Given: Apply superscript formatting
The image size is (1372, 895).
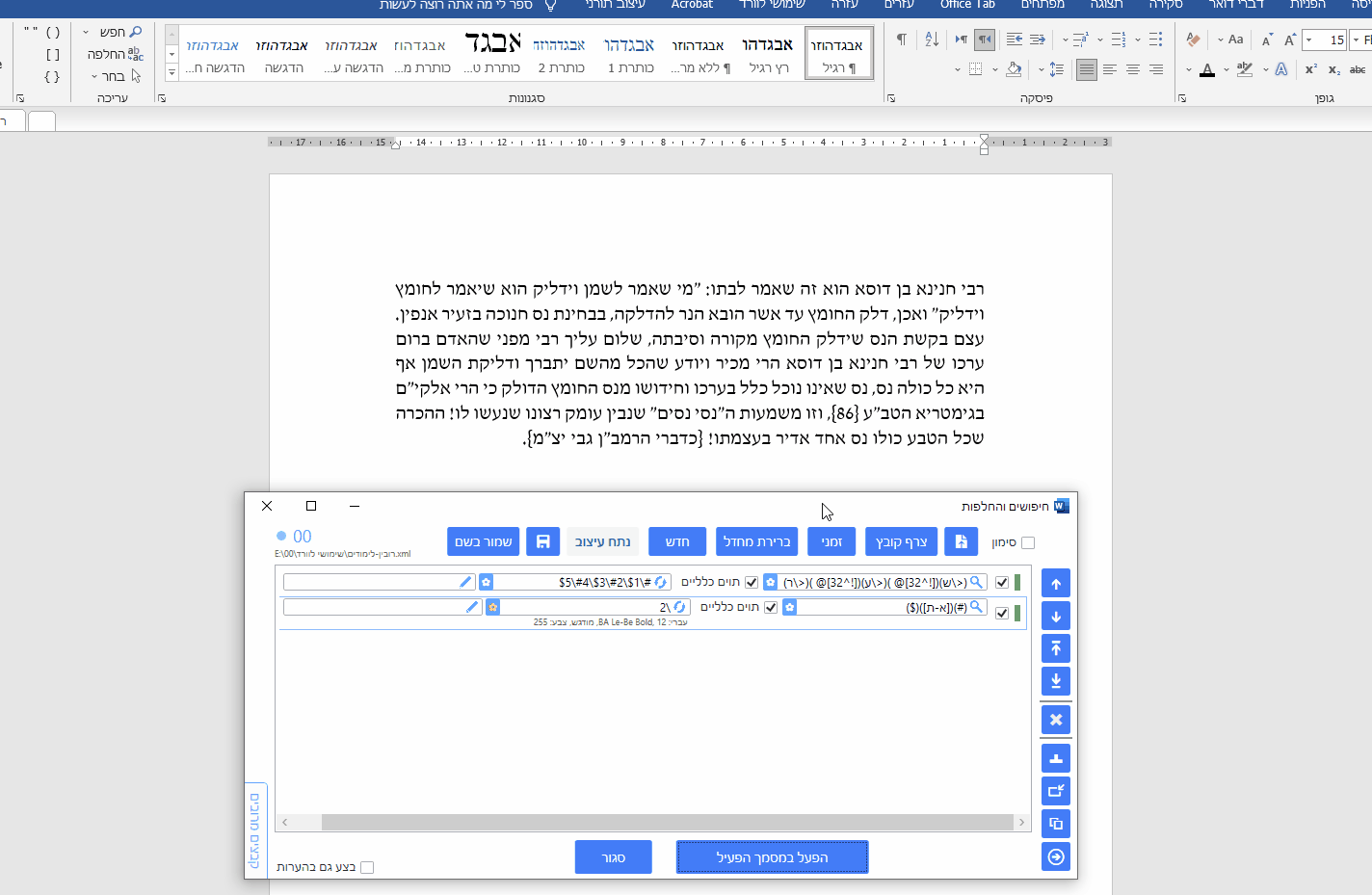Looking at the screenshot, I should pos(1312,69).
